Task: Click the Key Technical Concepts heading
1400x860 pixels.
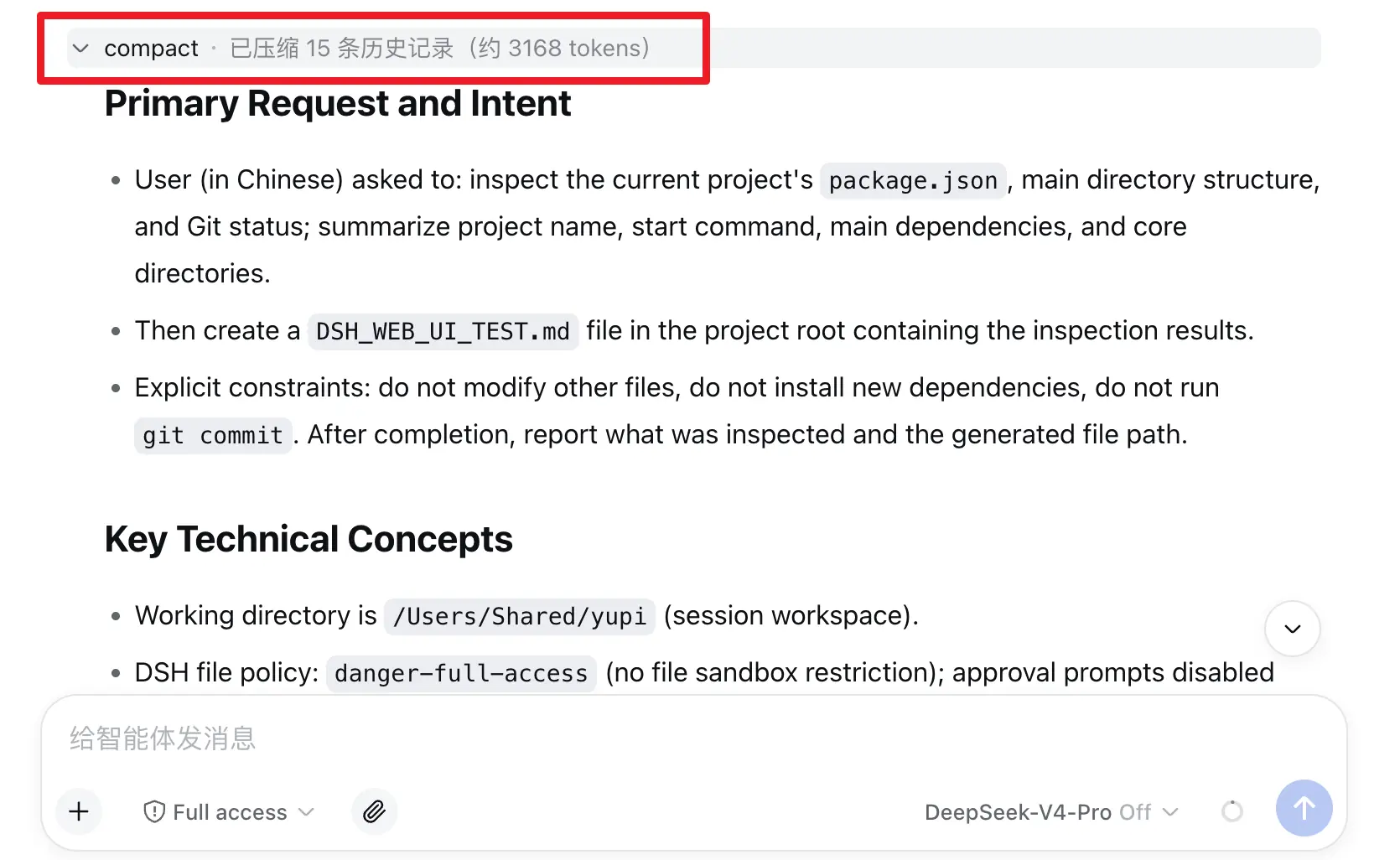Action: point(309,540)
